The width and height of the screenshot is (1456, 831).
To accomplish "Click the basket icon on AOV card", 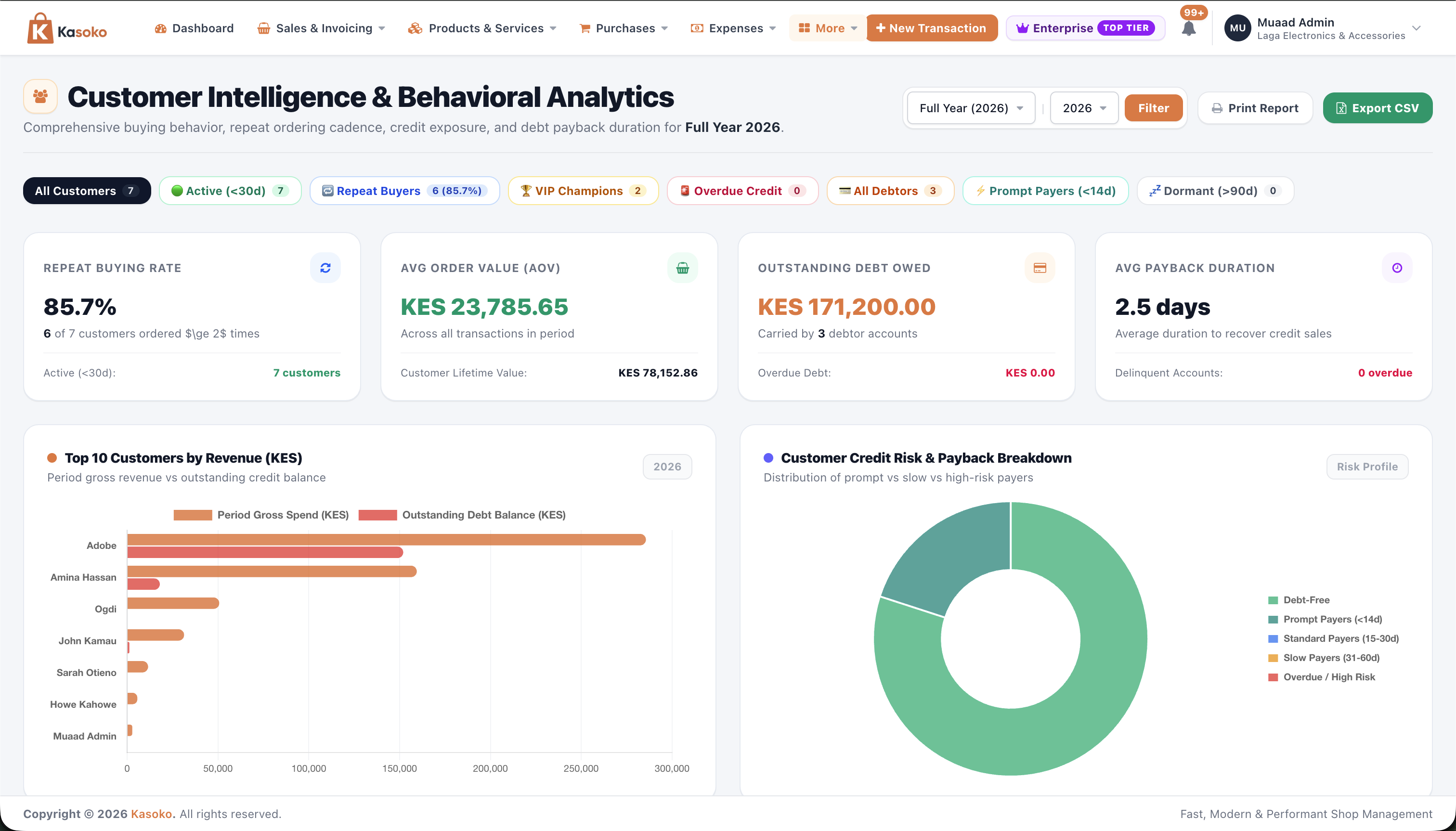I will click(x=683, y=268).
